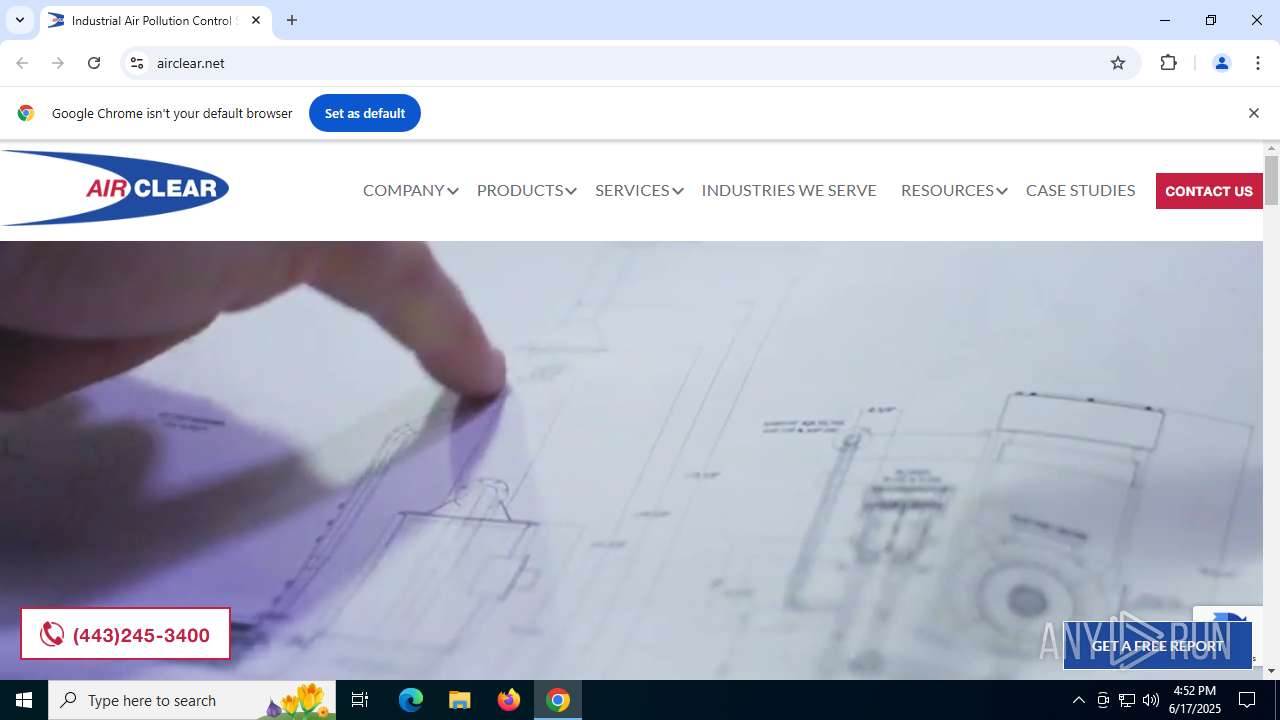Open the Chrome profile avatar
1280x720 pixels.
click(x=1221, y=63)
